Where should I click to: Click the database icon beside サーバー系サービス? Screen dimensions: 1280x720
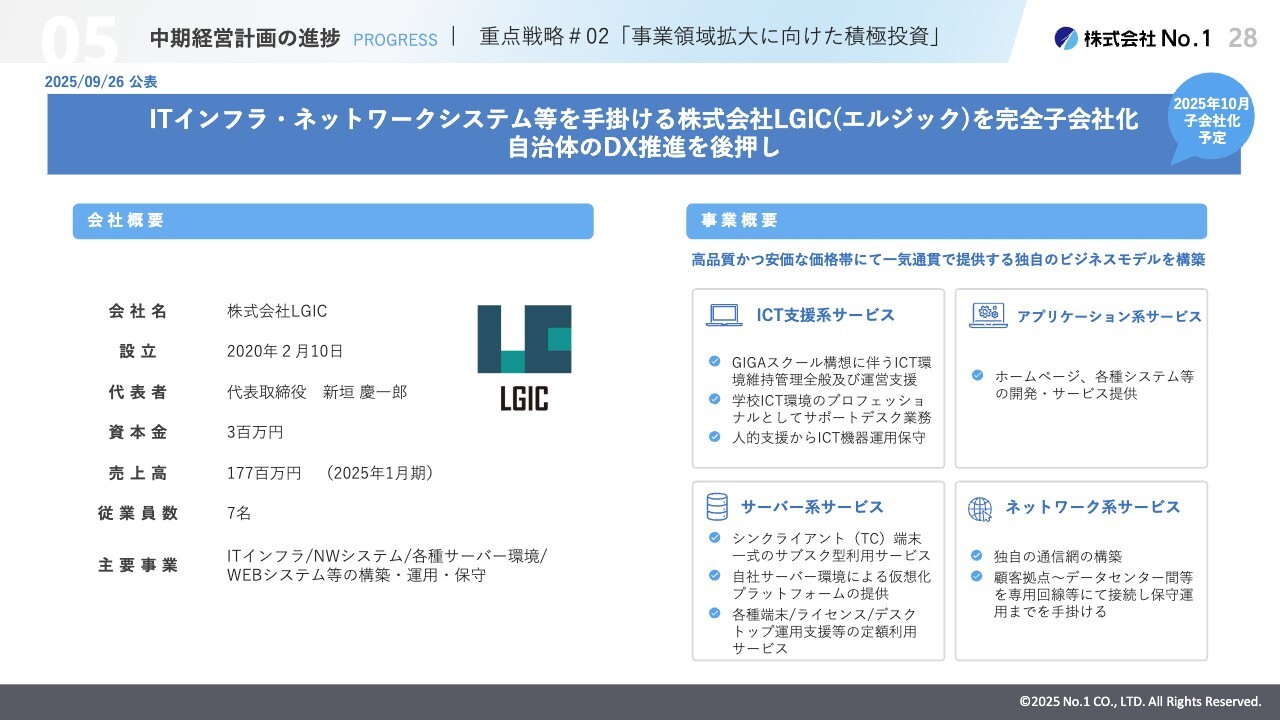(717, 507)
